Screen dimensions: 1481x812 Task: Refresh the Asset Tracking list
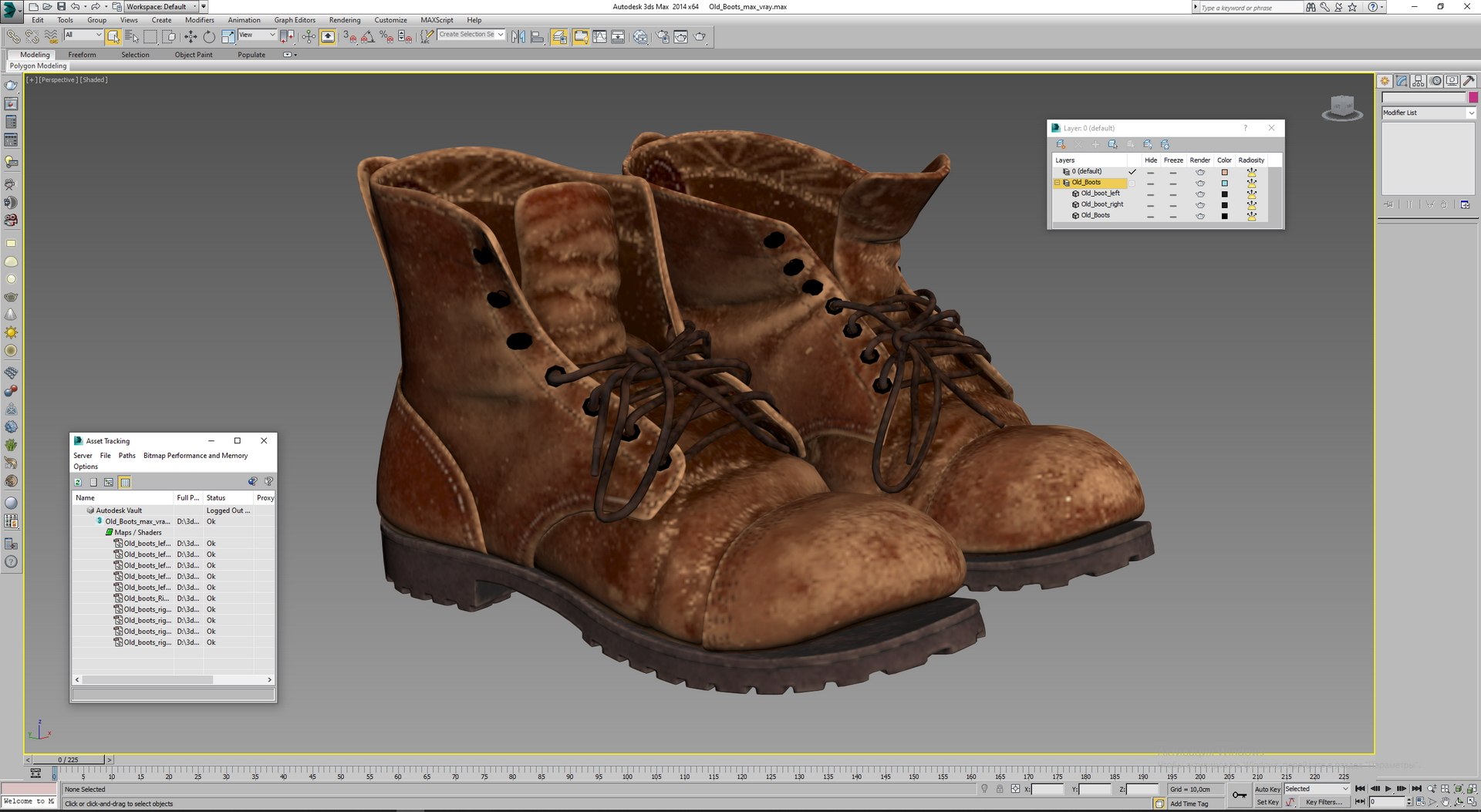(x=78, y=482)
